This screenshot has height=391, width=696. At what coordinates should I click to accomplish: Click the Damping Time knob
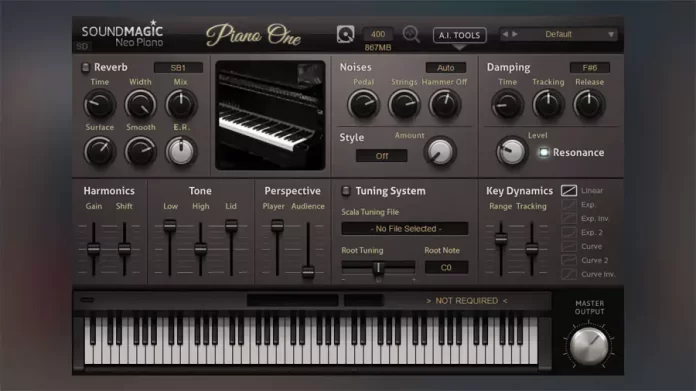507,105
